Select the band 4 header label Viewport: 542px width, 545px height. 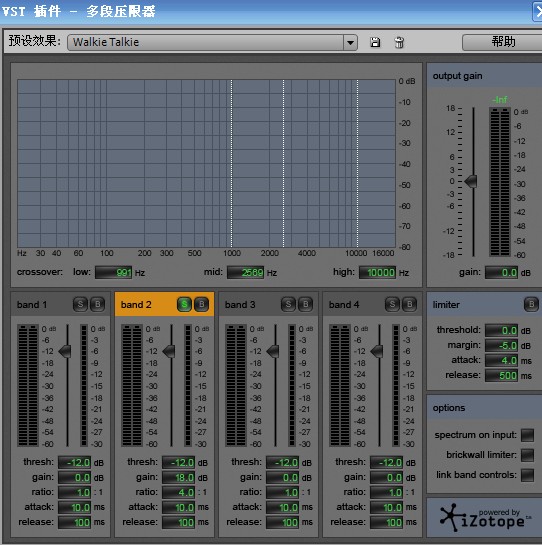coord(344,305)
